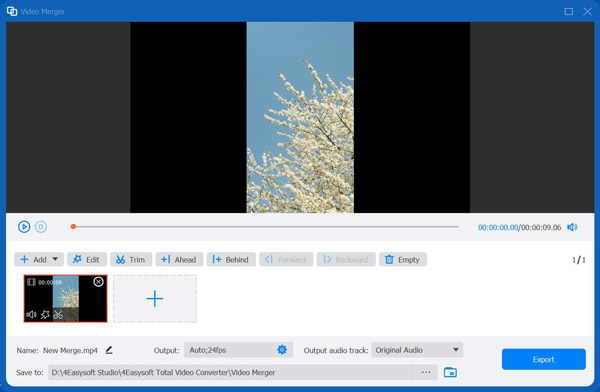Image resolution: width=600 pixels, height=392 pixels.
Task: Click the empty plus slot to add clip
Action: [155, 299]
